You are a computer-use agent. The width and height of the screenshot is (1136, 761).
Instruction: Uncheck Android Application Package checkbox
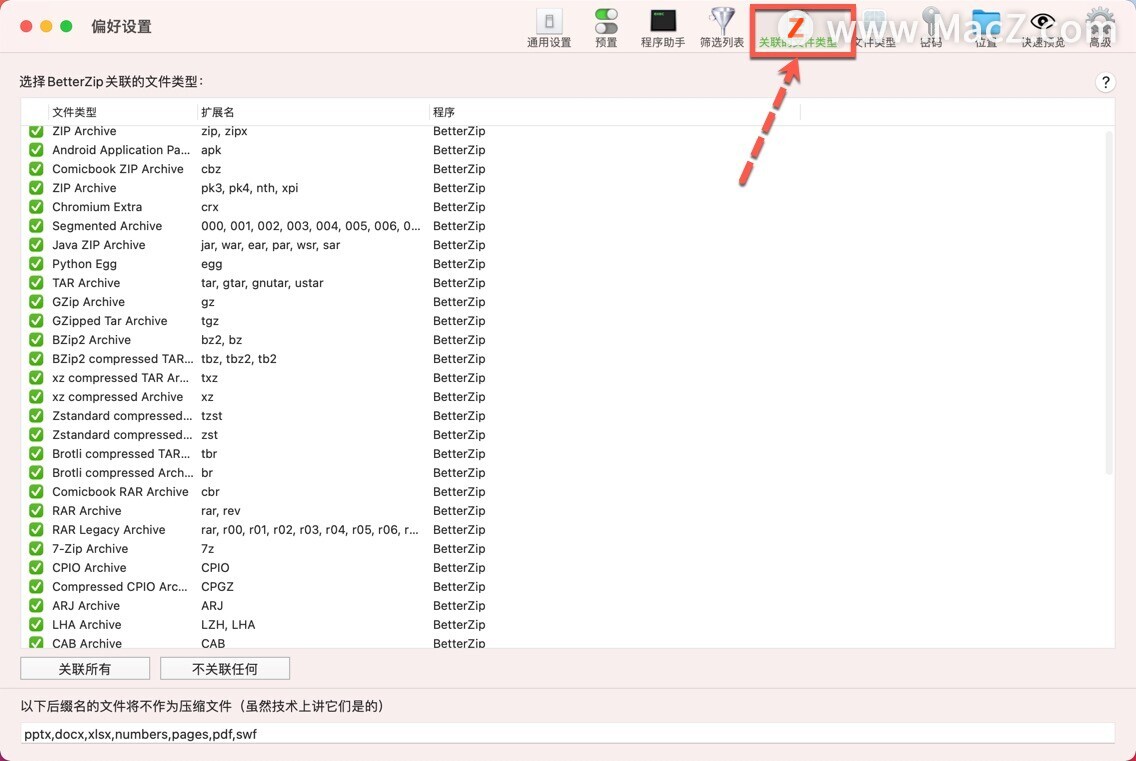(36, 150)
